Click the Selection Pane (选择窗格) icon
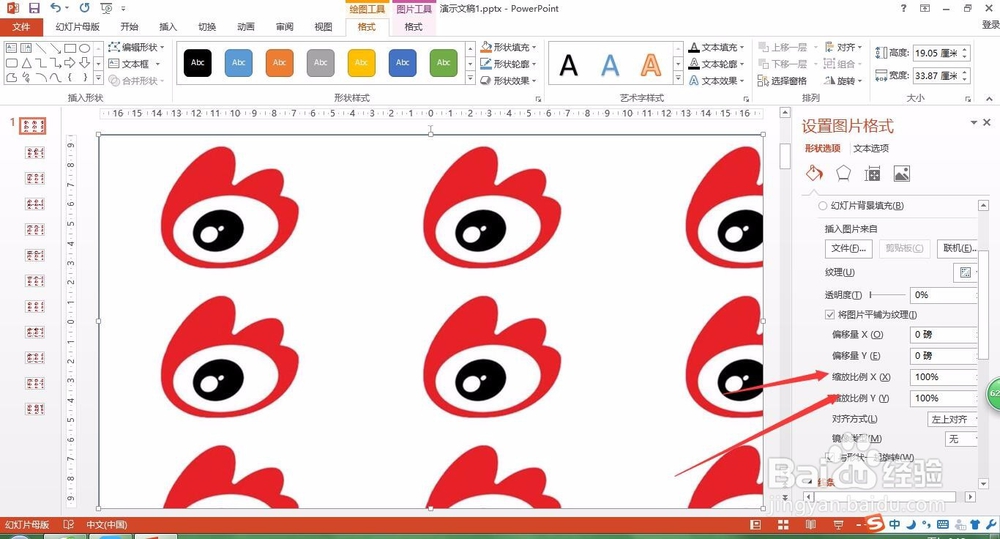The width and height of the screenshot is (1000, 539). coord(783,80)
